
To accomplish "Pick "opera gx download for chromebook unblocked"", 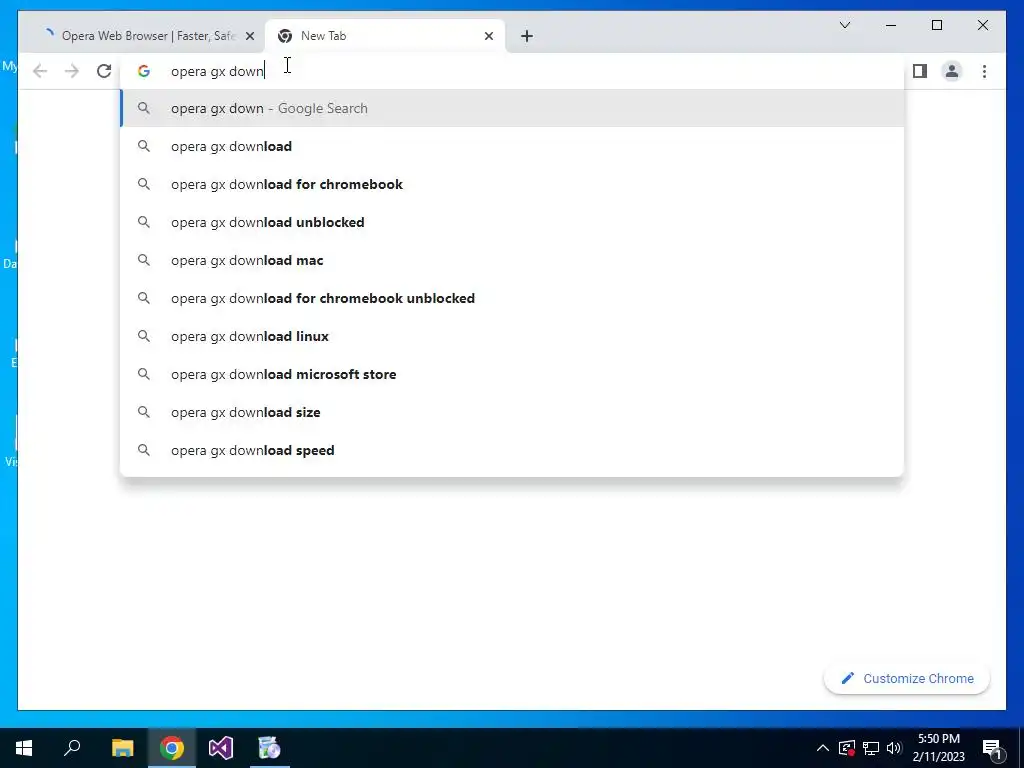I will point(512,298).
